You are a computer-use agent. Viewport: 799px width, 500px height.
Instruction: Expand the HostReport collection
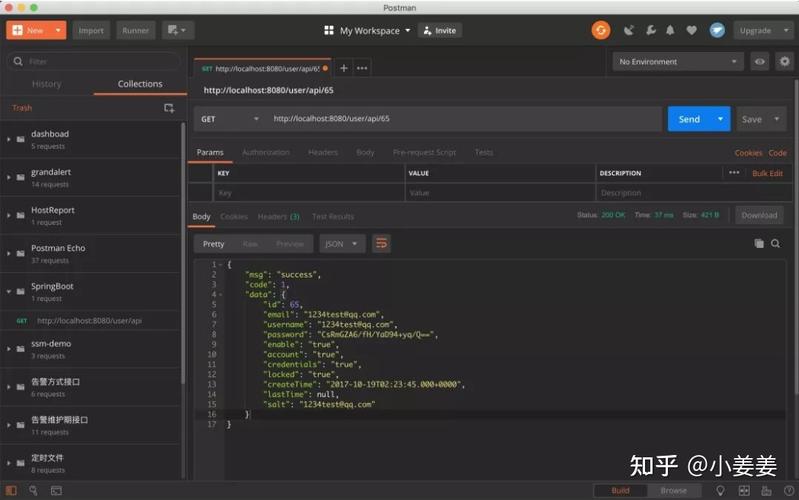pos(9,216)
